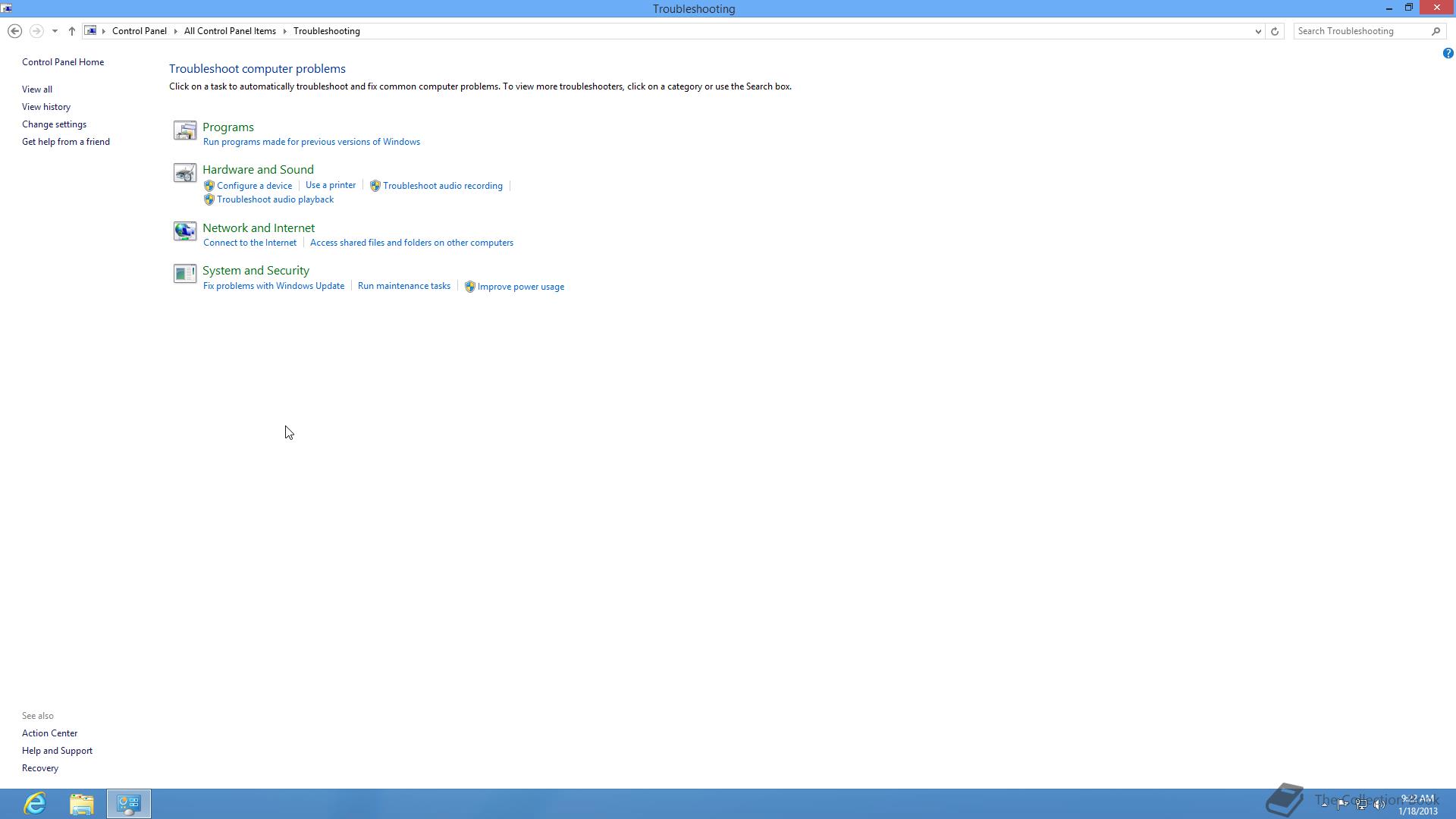Open System and Security heading

256,271
